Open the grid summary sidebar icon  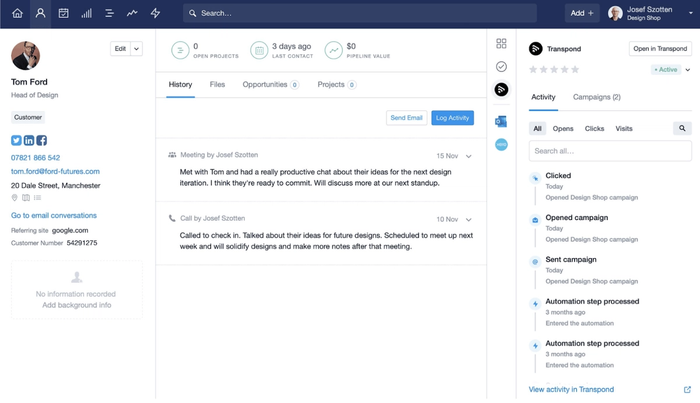point(501,43)
